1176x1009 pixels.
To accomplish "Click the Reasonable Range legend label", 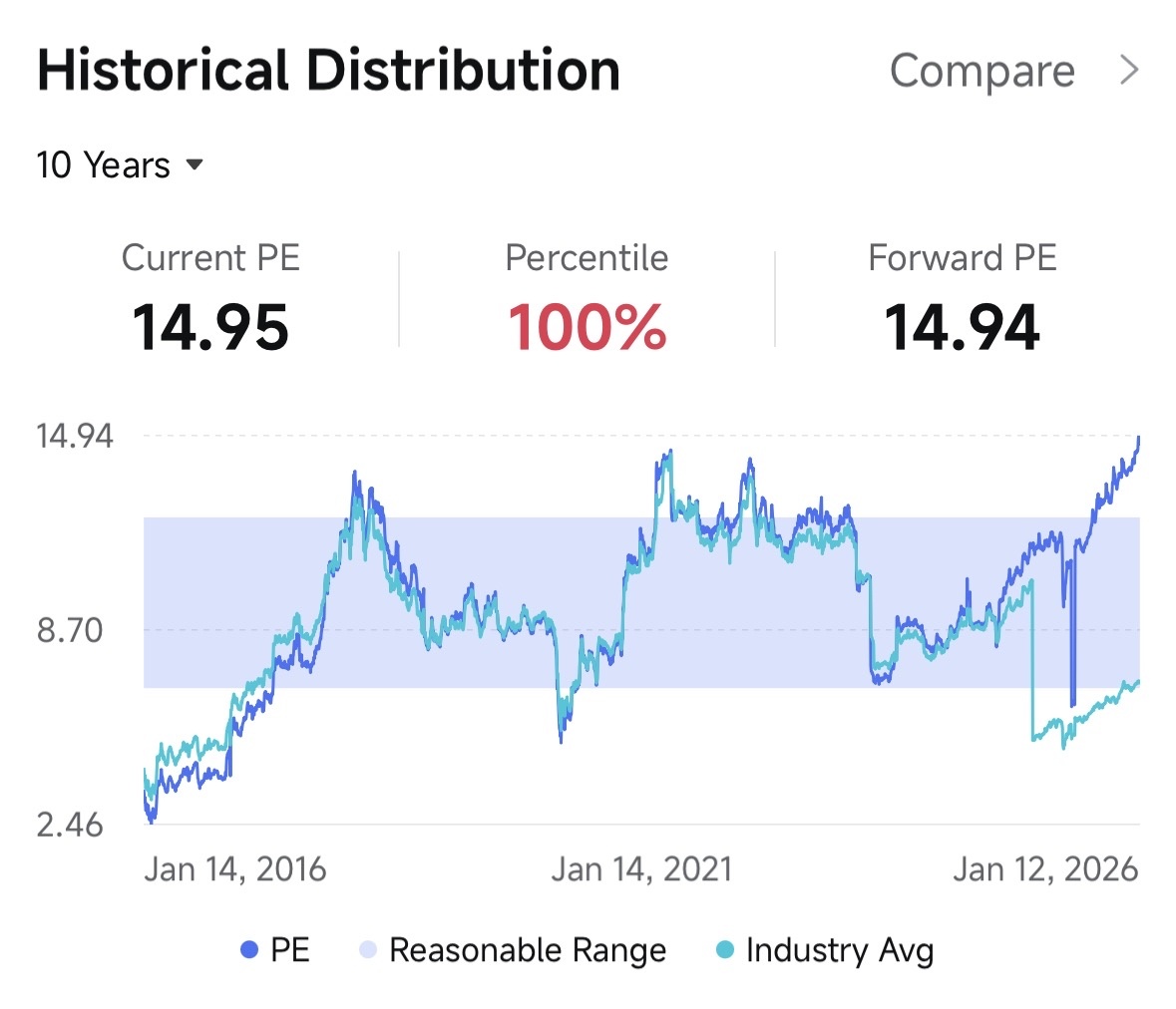I will (528, 950).
